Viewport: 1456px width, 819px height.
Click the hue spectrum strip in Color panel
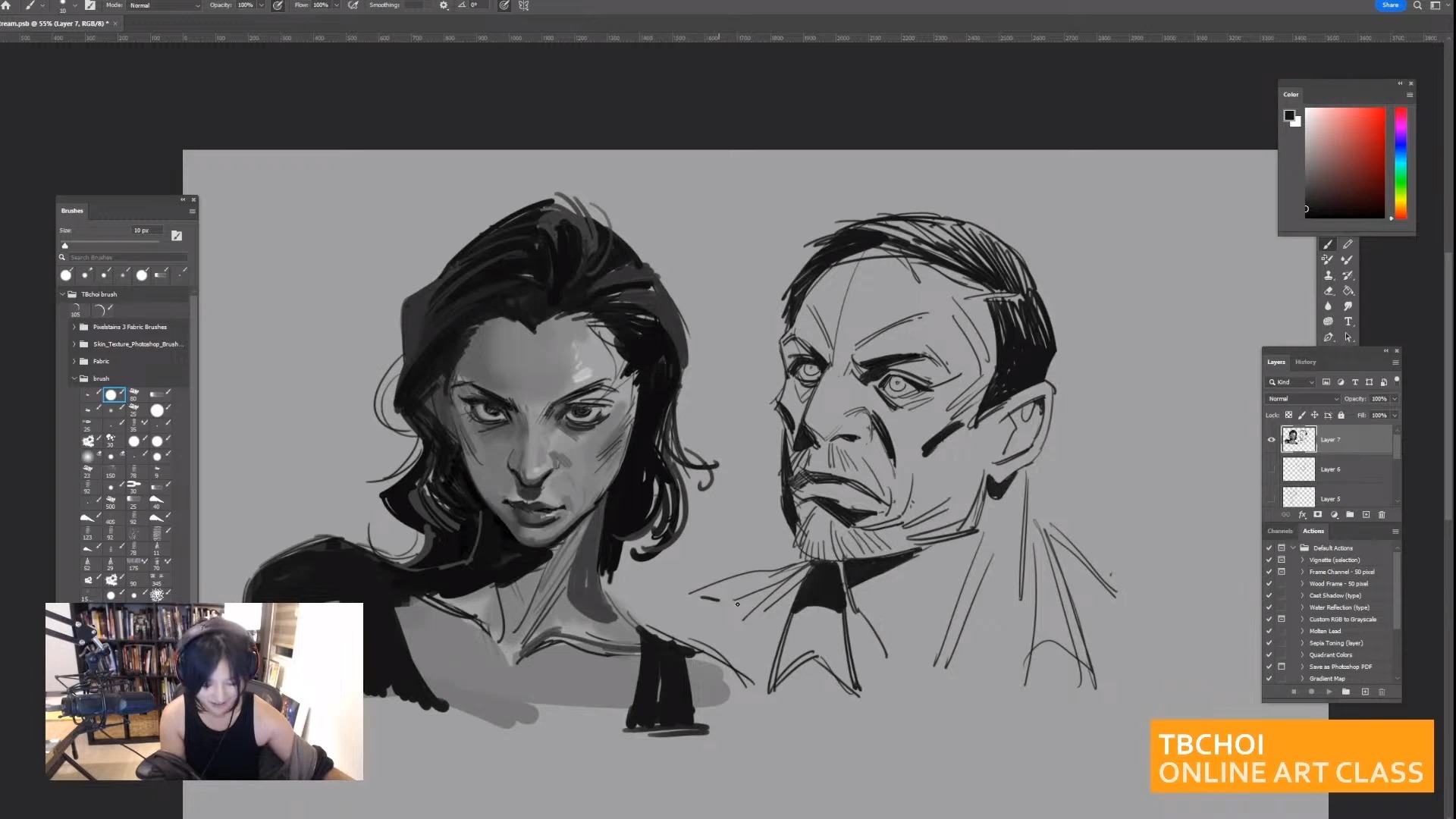1401,163
